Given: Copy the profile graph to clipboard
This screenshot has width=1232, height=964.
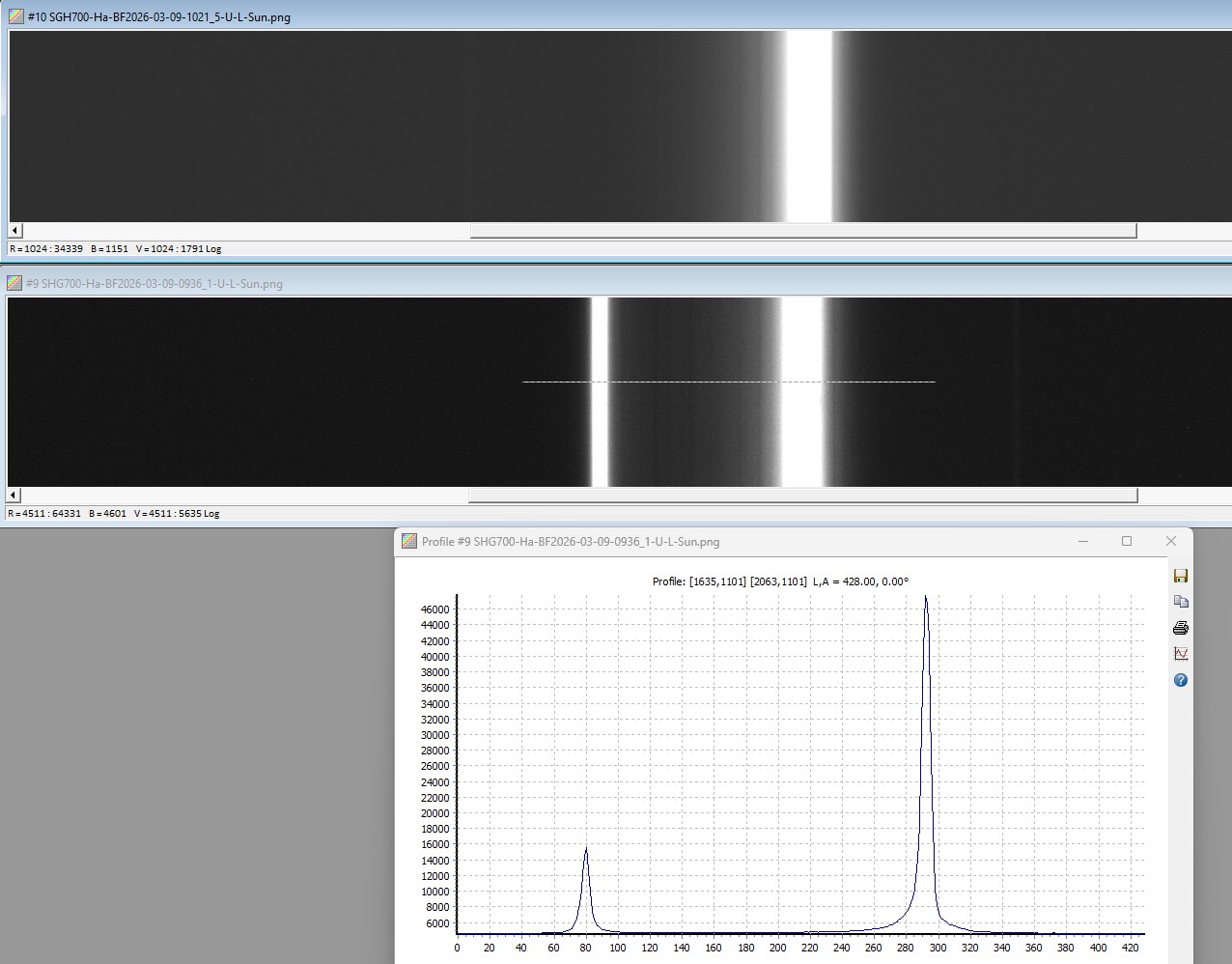Looking at the screenshot, I should point(1180,602).
